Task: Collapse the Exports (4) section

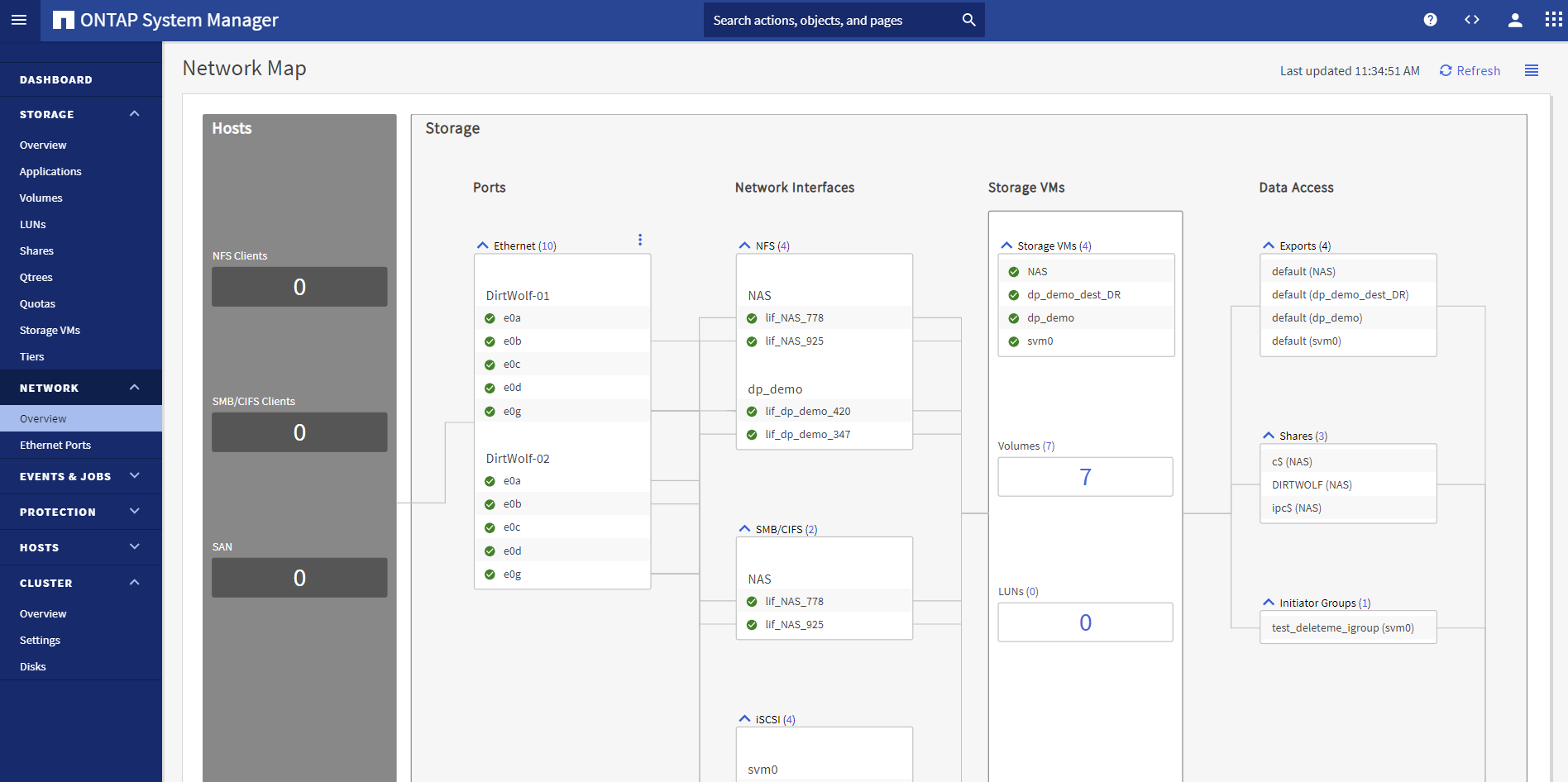Action: (x=1269, y=246)
